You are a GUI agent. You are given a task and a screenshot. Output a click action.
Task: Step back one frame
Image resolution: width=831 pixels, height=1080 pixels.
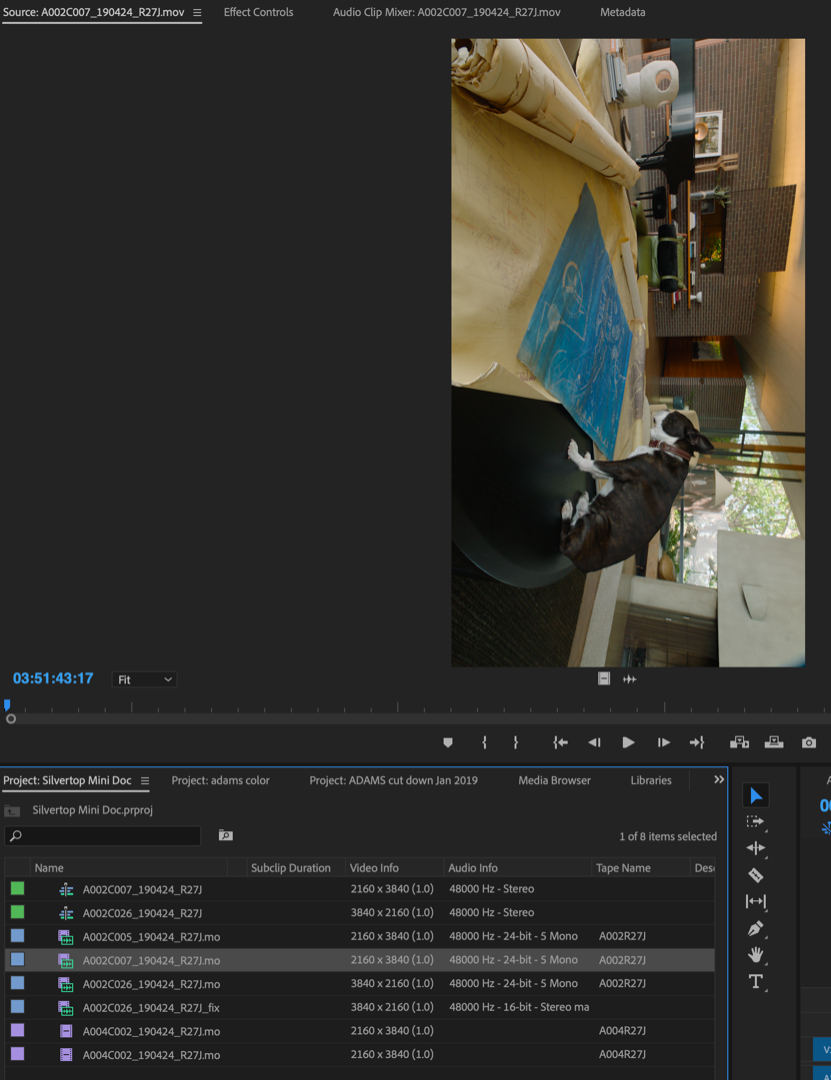pos(594,742)
